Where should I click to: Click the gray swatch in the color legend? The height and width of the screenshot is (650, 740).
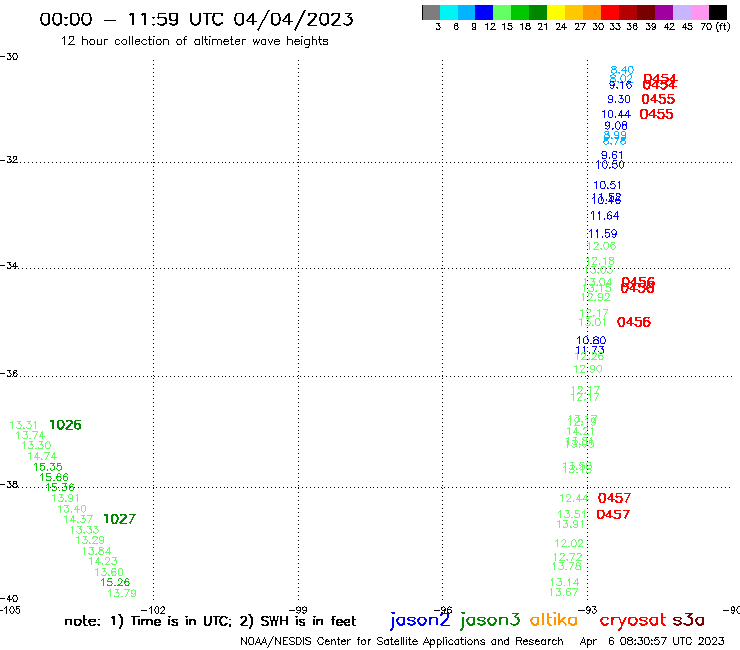(431, 12)
